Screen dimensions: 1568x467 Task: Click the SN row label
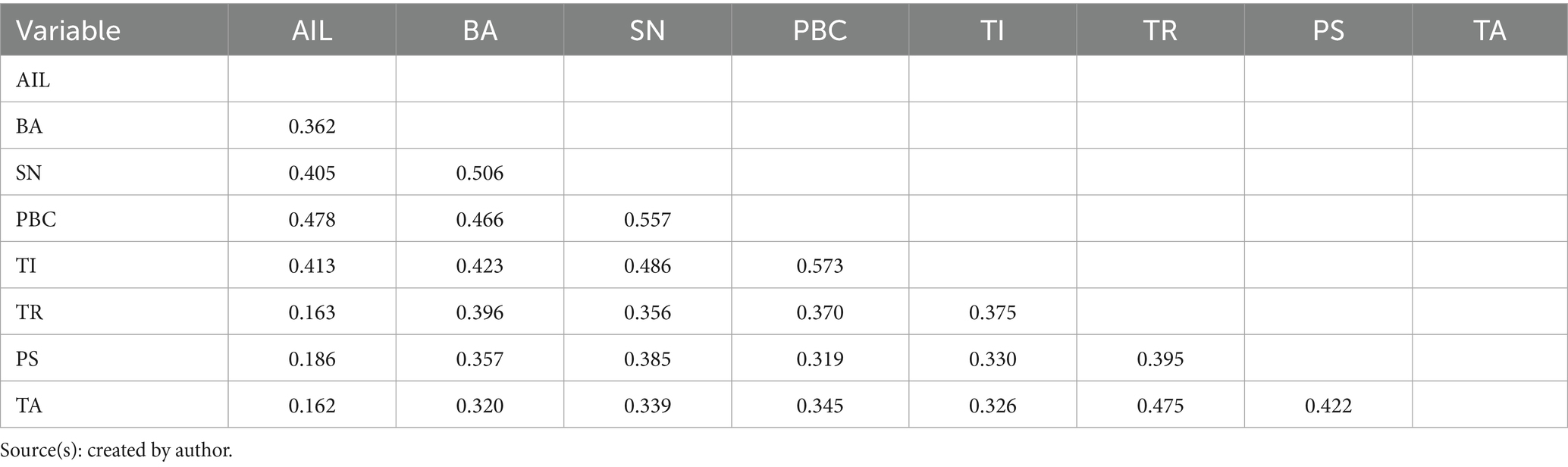pos(29,173)
